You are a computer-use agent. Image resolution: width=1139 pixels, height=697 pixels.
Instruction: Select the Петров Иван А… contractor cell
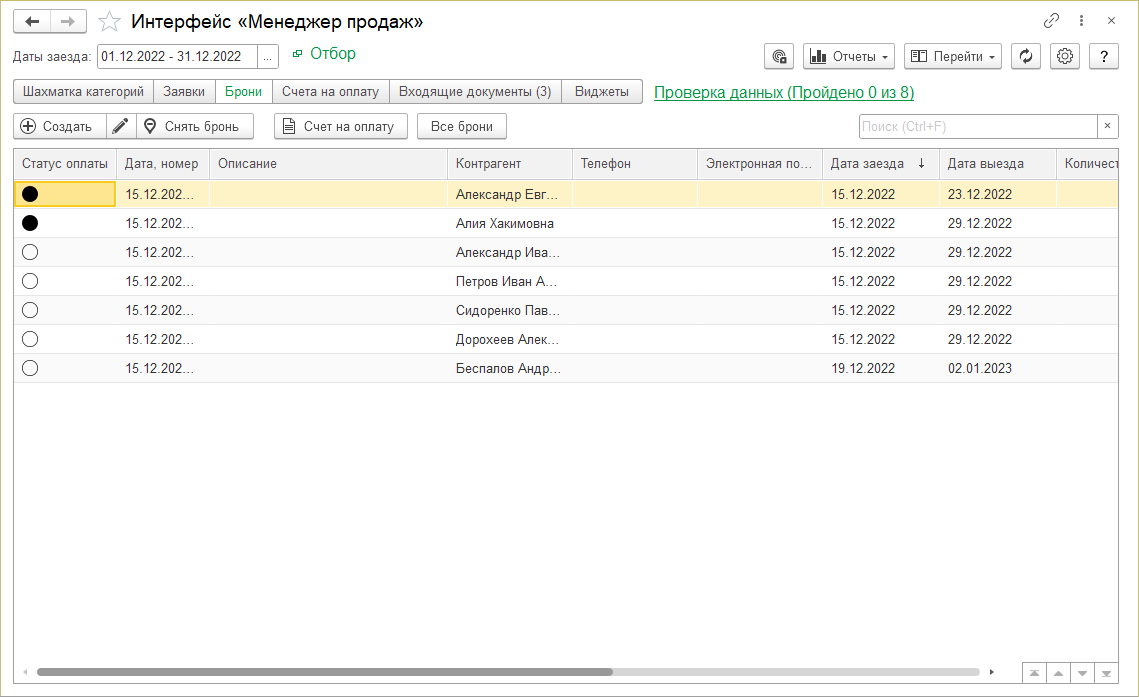coord(509,281)
